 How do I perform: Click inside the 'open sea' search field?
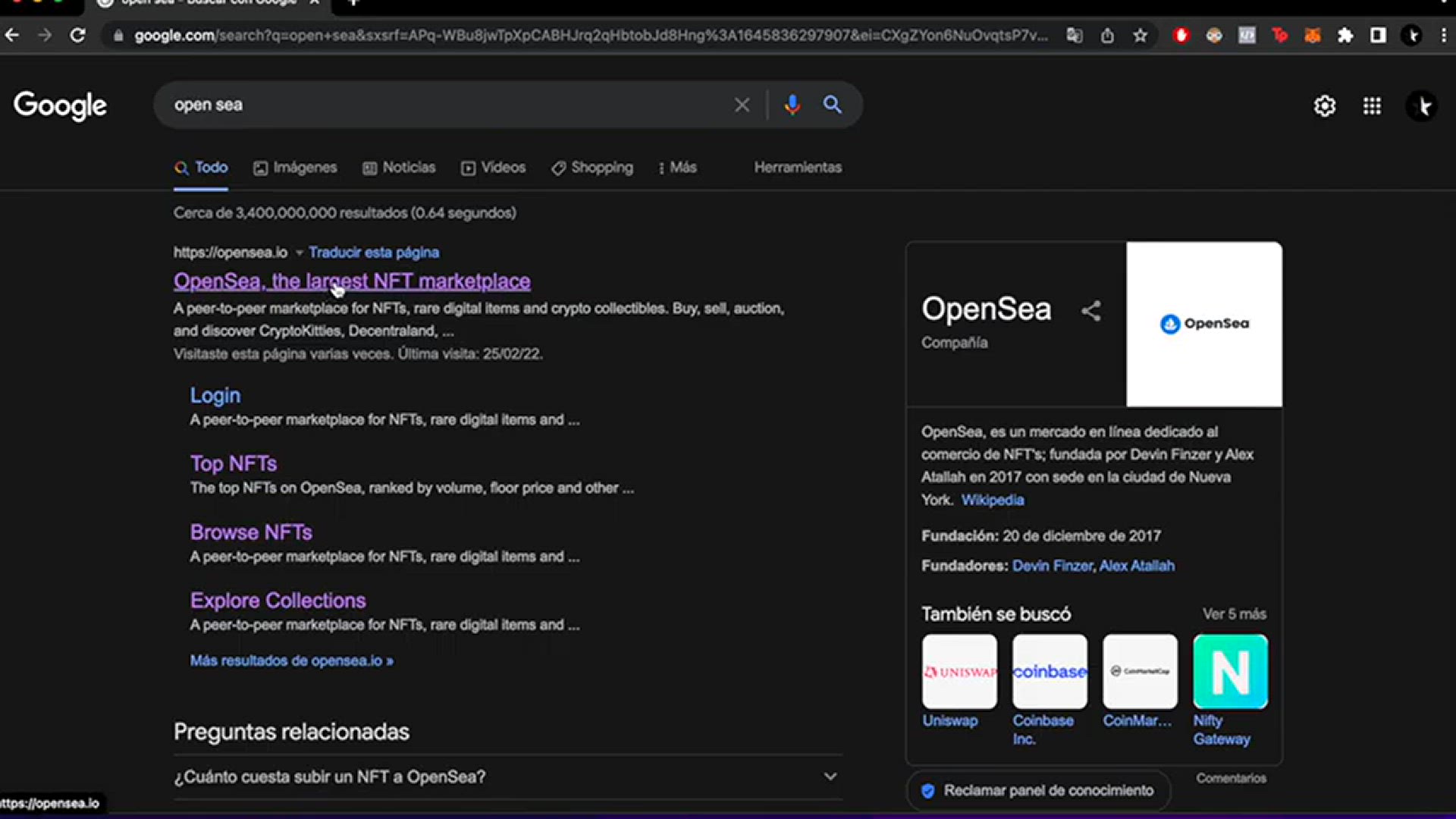point(440,105)
